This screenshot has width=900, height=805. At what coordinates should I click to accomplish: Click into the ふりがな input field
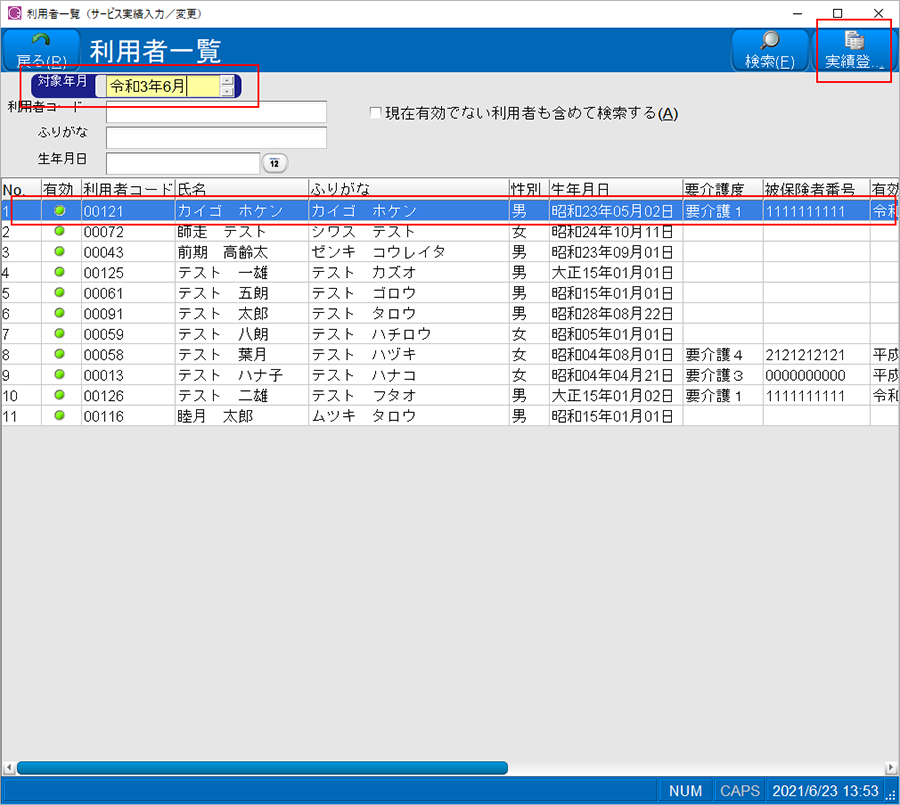(x=216, y=137)
